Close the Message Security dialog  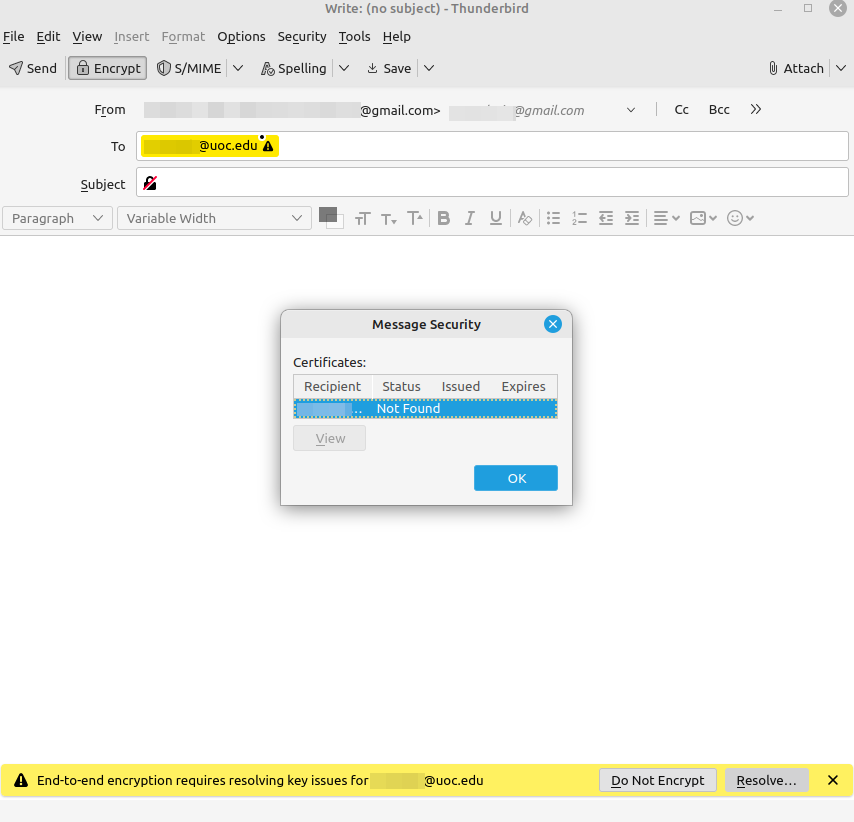pos(553,324)
